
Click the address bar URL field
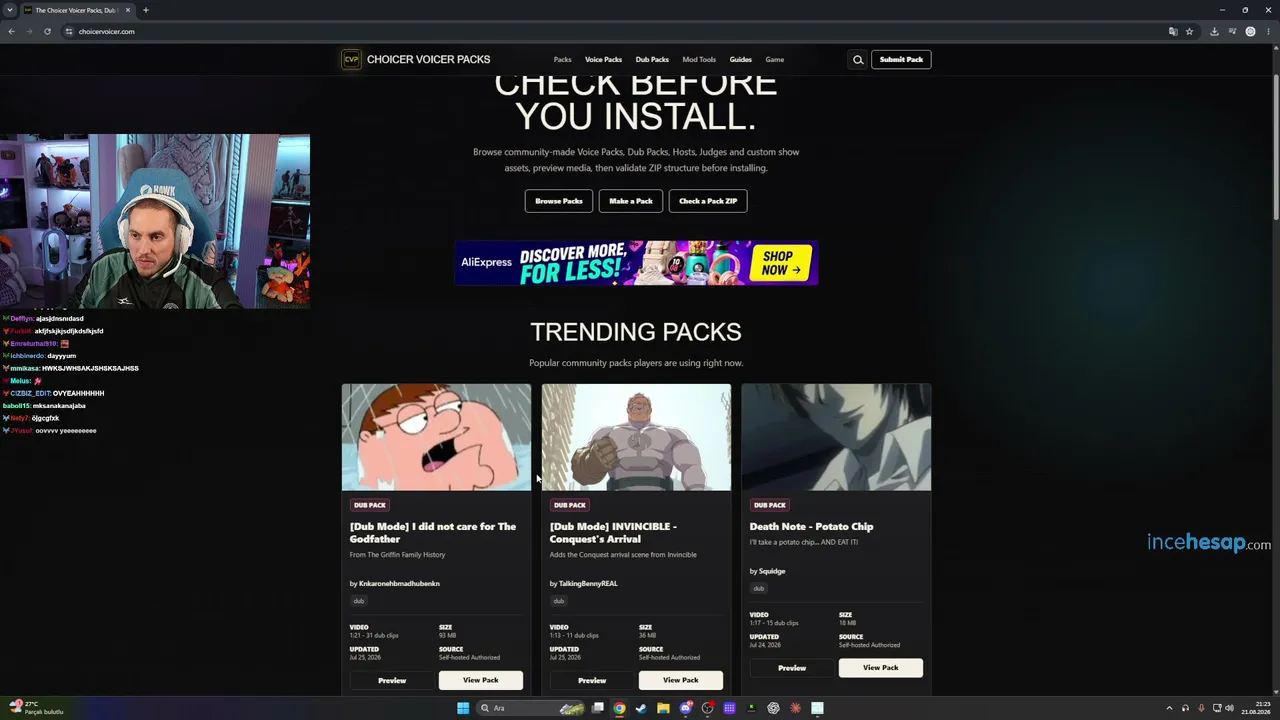coord(610,31)
